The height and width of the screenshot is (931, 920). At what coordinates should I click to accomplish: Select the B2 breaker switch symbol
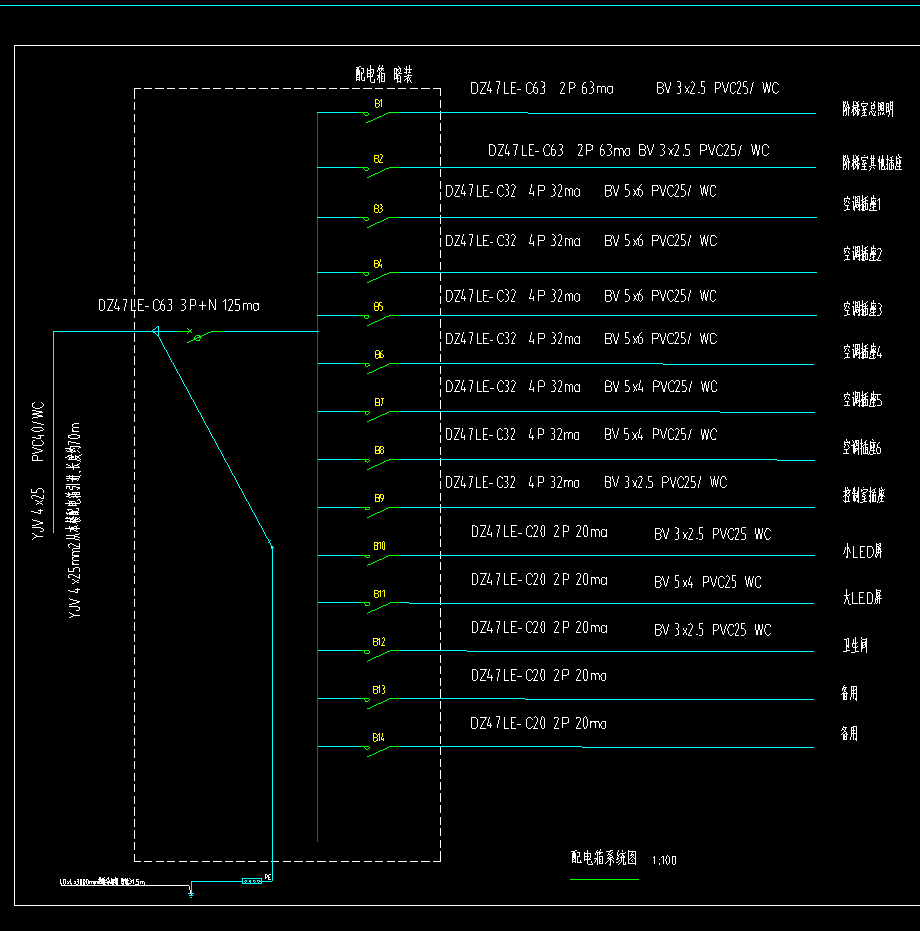pos(377,172)
